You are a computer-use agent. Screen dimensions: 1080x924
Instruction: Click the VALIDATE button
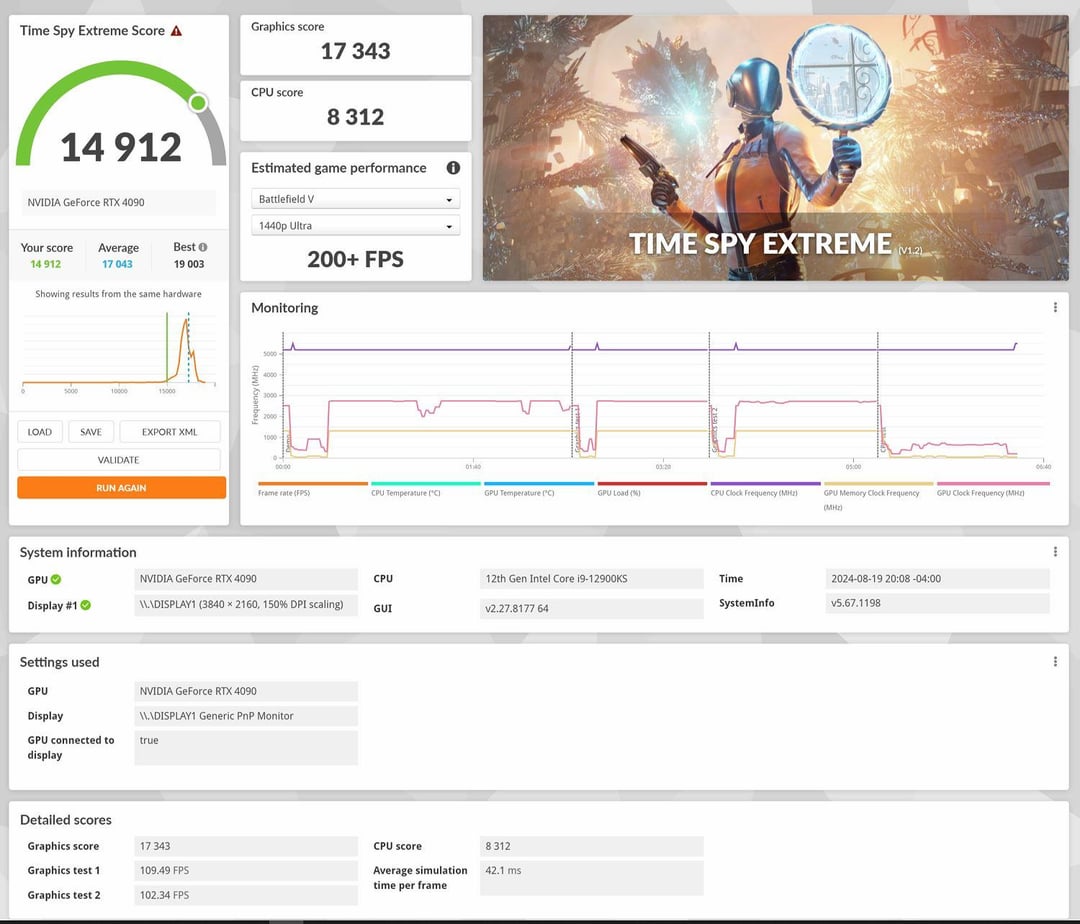click(118, 459)
